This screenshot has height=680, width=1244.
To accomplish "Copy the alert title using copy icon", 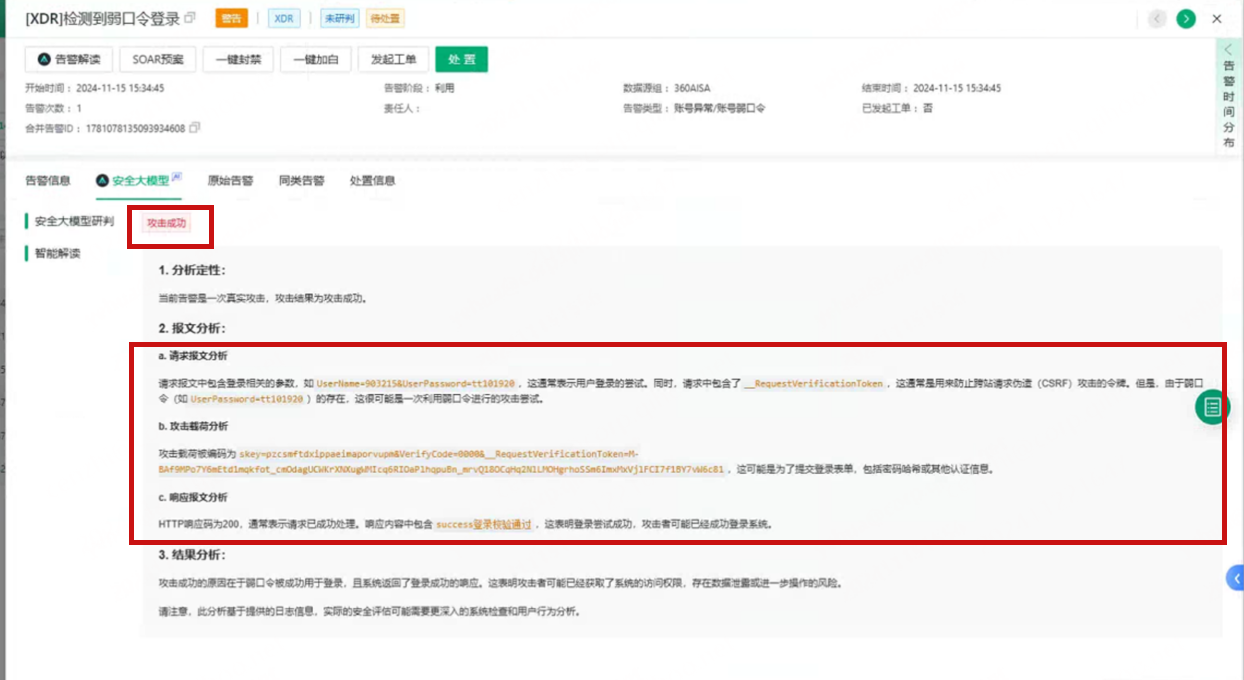I will tap(190, 19).
